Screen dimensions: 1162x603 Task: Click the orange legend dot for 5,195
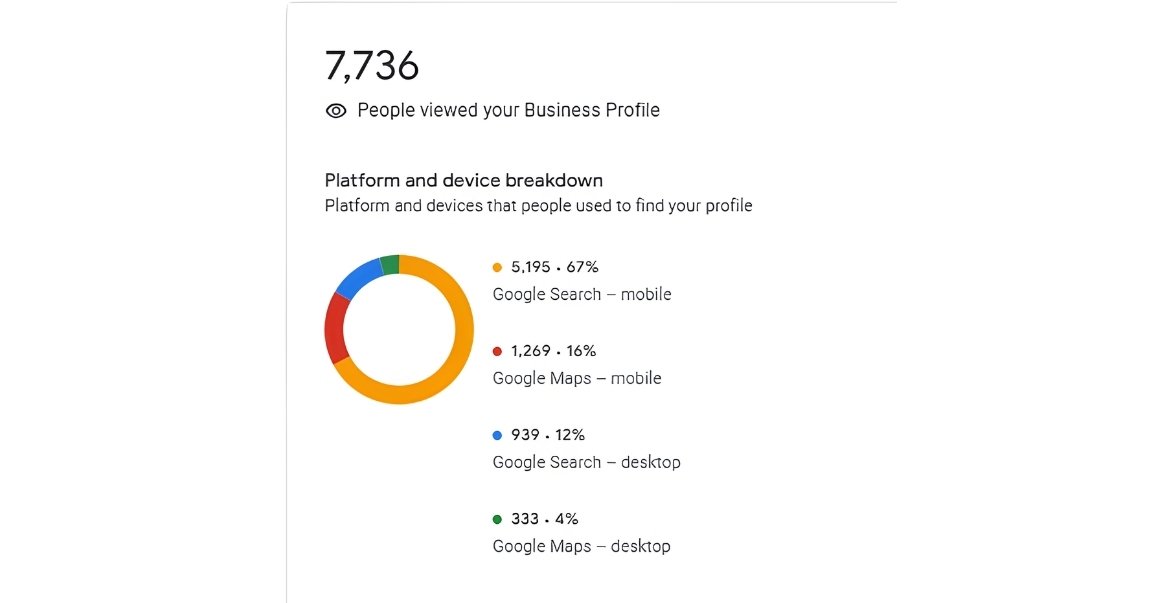tap(497, 267)
